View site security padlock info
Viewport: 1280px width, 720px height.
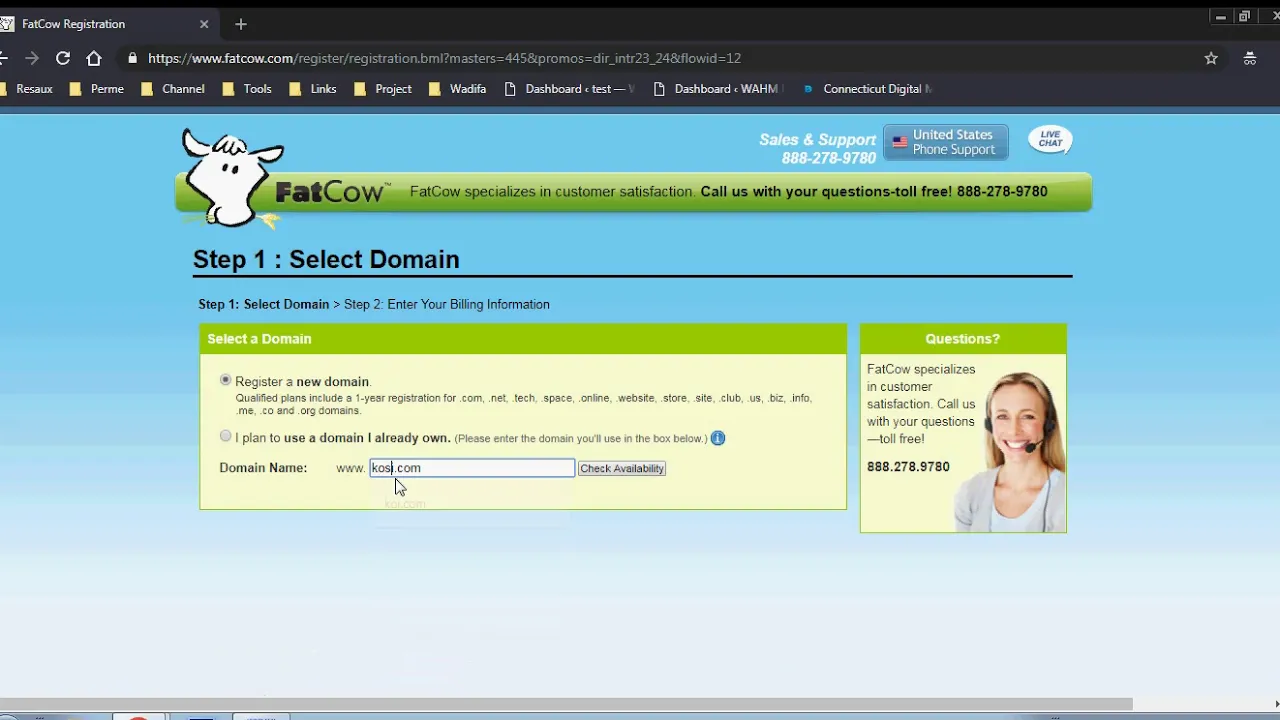[x=132, y=58]
